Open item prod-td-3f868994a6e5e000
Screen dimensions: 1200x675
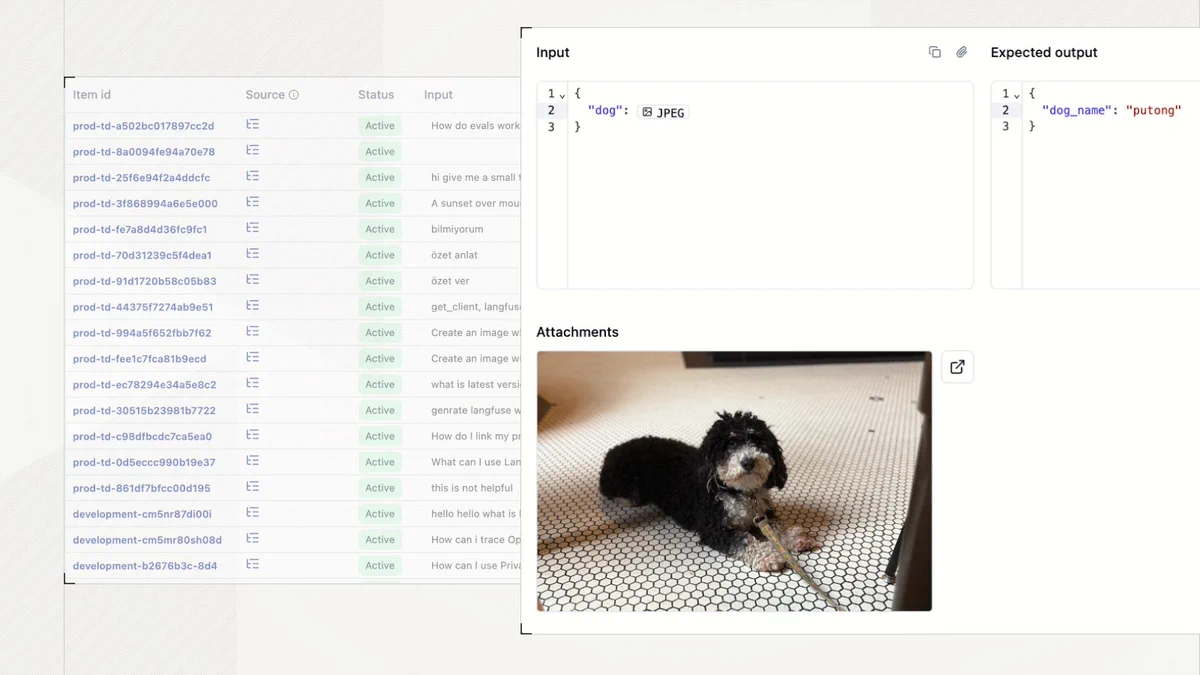pyautogui.click(x=145, y=204)
